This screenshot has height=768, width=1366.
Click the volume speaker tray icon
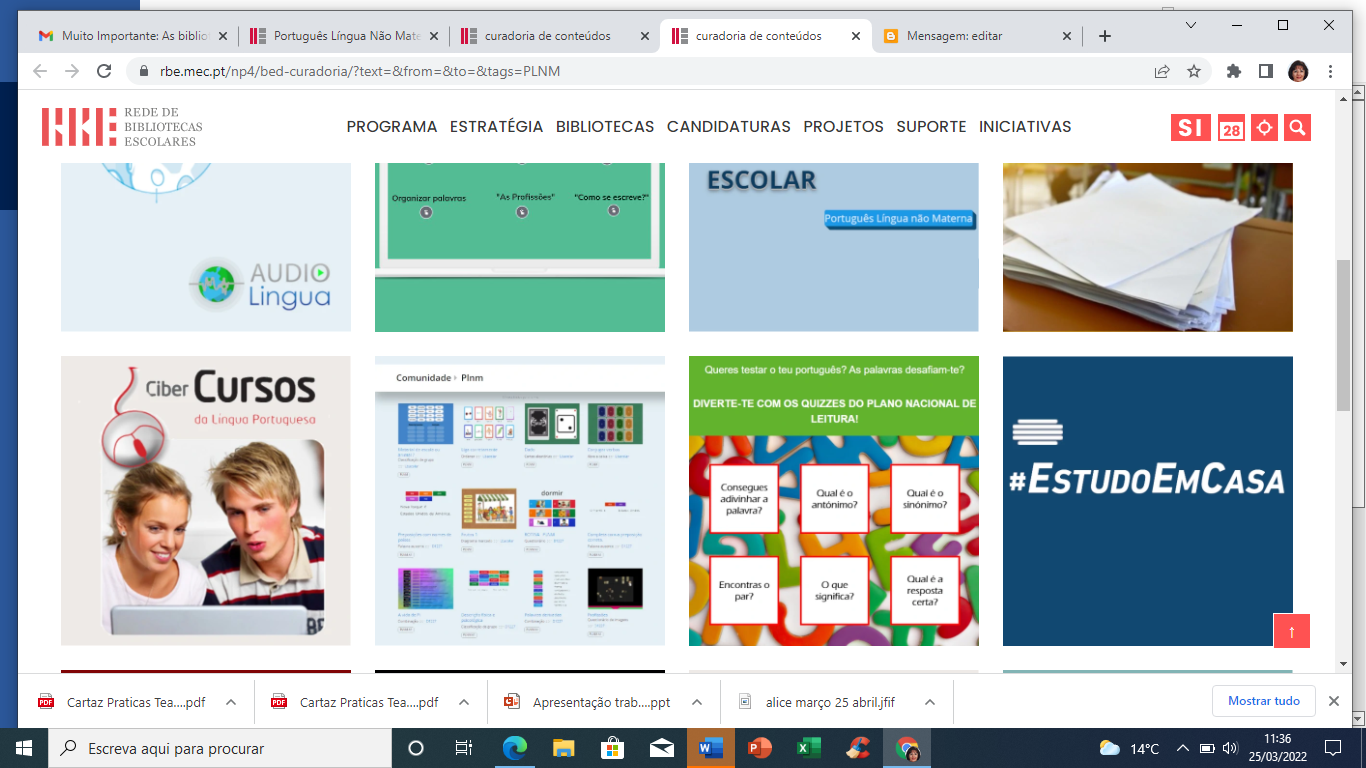tap(1229, 748)
